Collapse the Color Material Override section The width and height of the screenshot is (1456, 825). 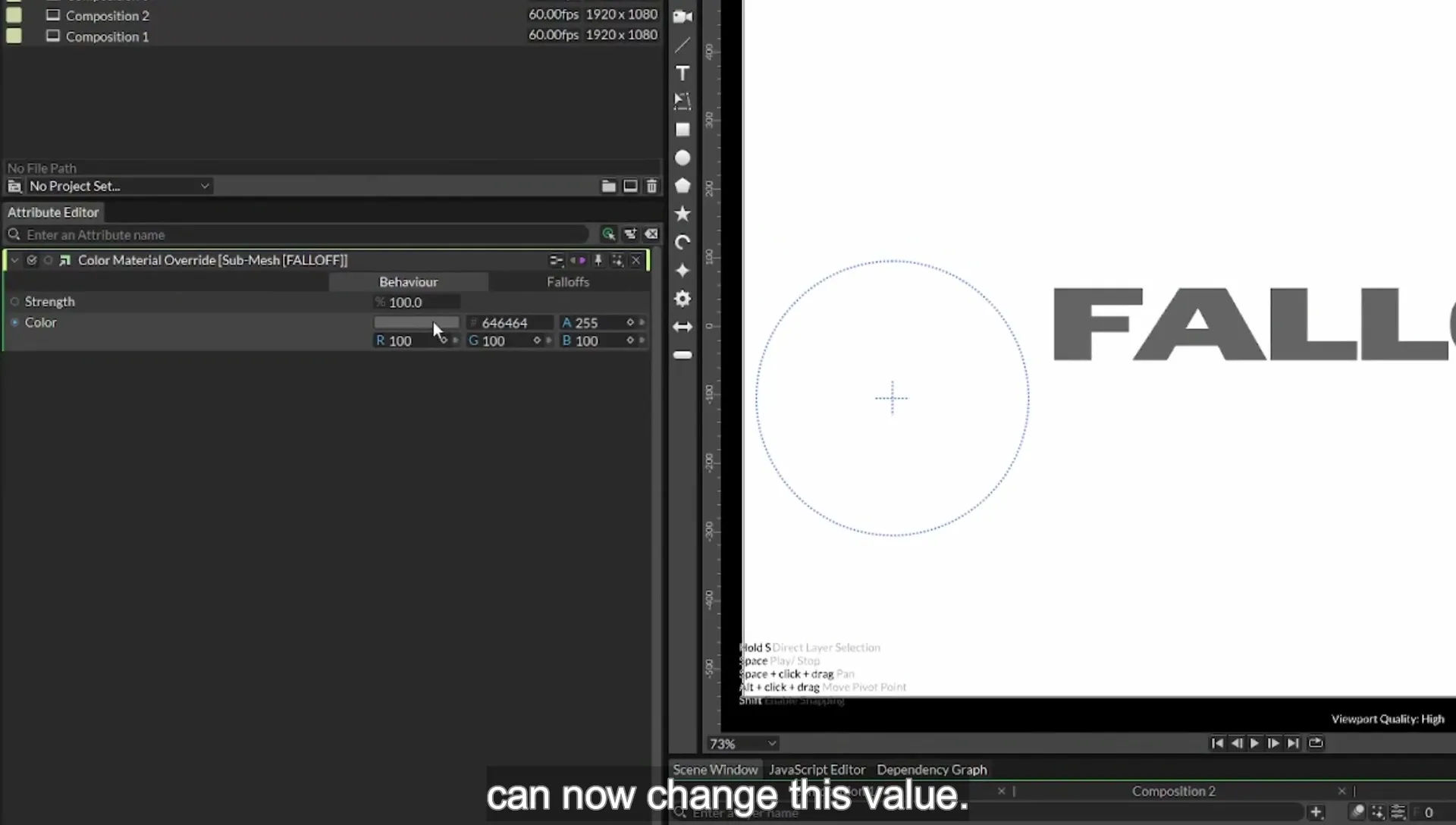(14, 260)
